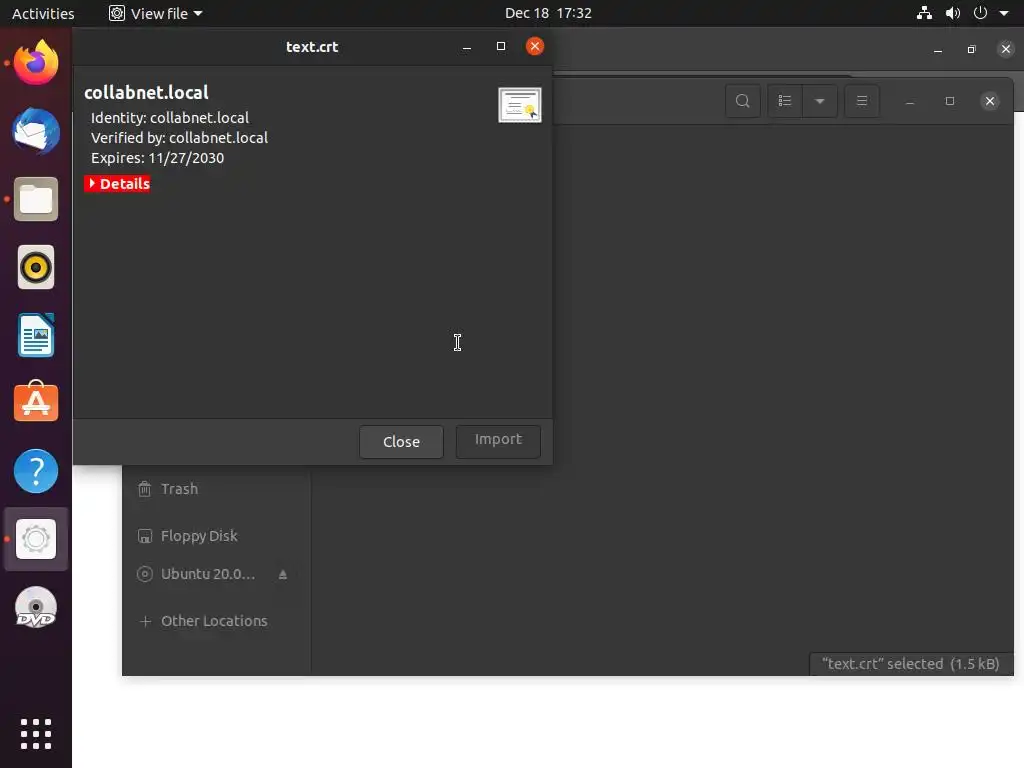1024x768 pixels.
Task: Open the Ubuntu 20.0... disc location
Action: coord(208,574)
